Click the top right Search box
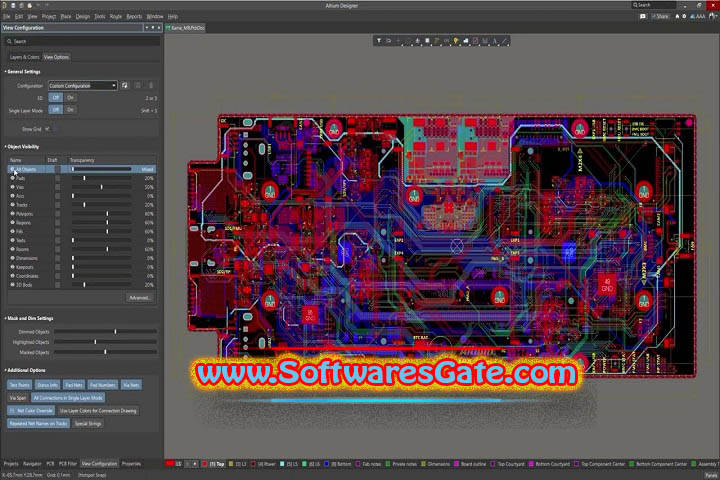 [x=653, y=5]
